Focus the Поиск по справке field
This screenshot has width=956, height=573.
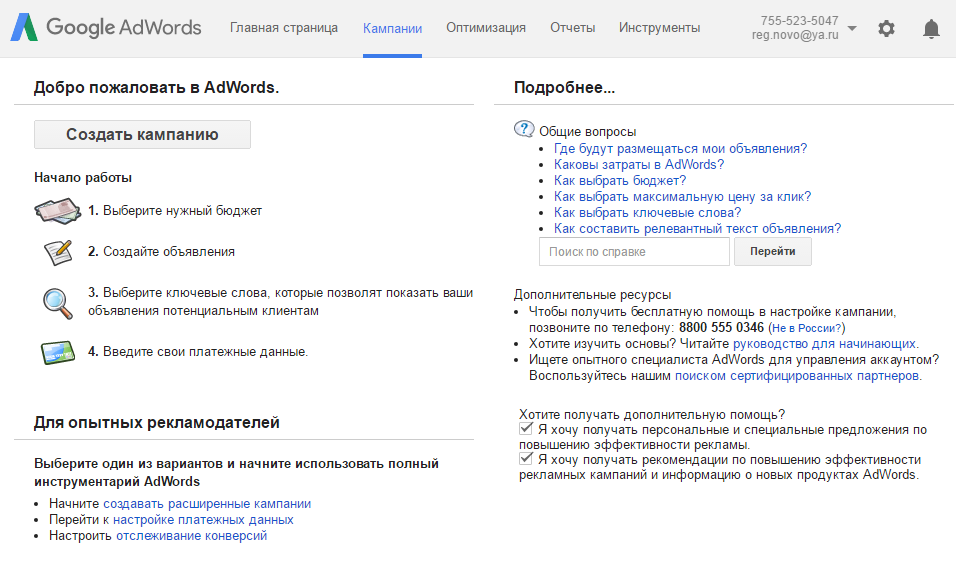point(634,252)
